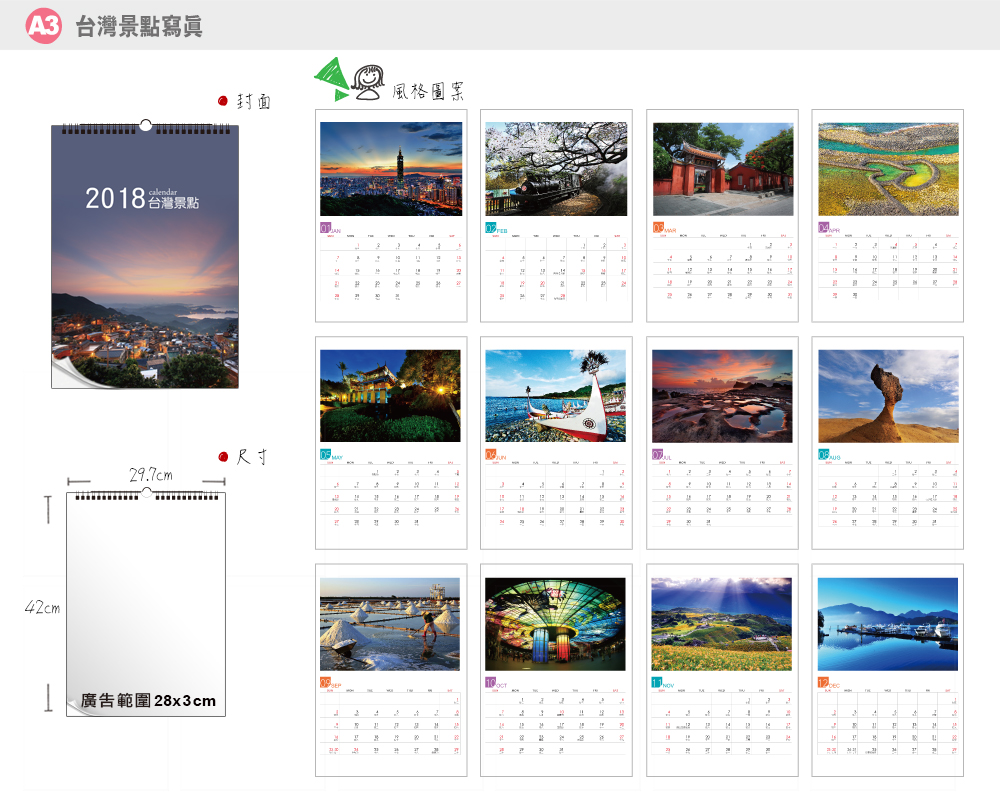Click the red dot beside 尺寸

pyautogui.click(x=223, y=457)
